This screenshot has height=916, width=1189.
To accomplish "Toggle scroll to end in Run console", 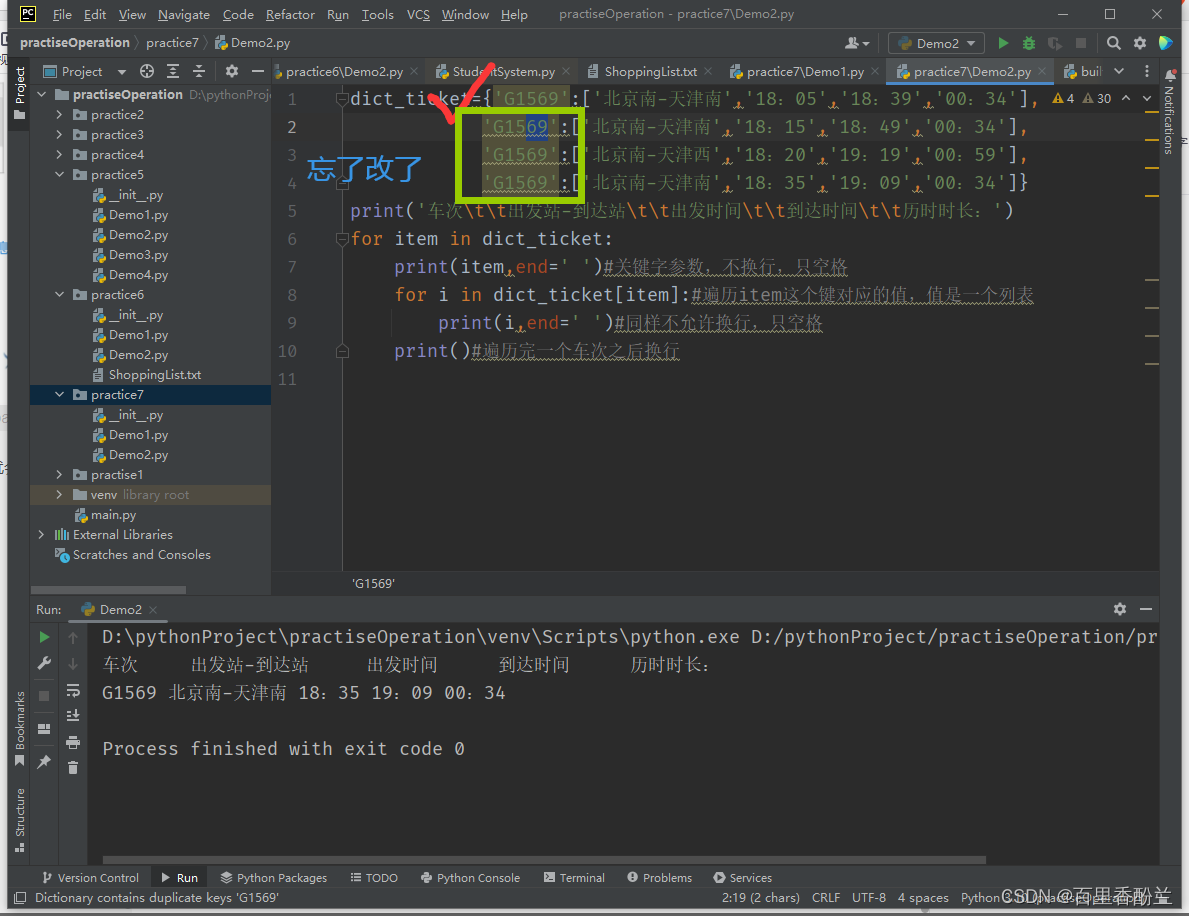I will 73,716.
